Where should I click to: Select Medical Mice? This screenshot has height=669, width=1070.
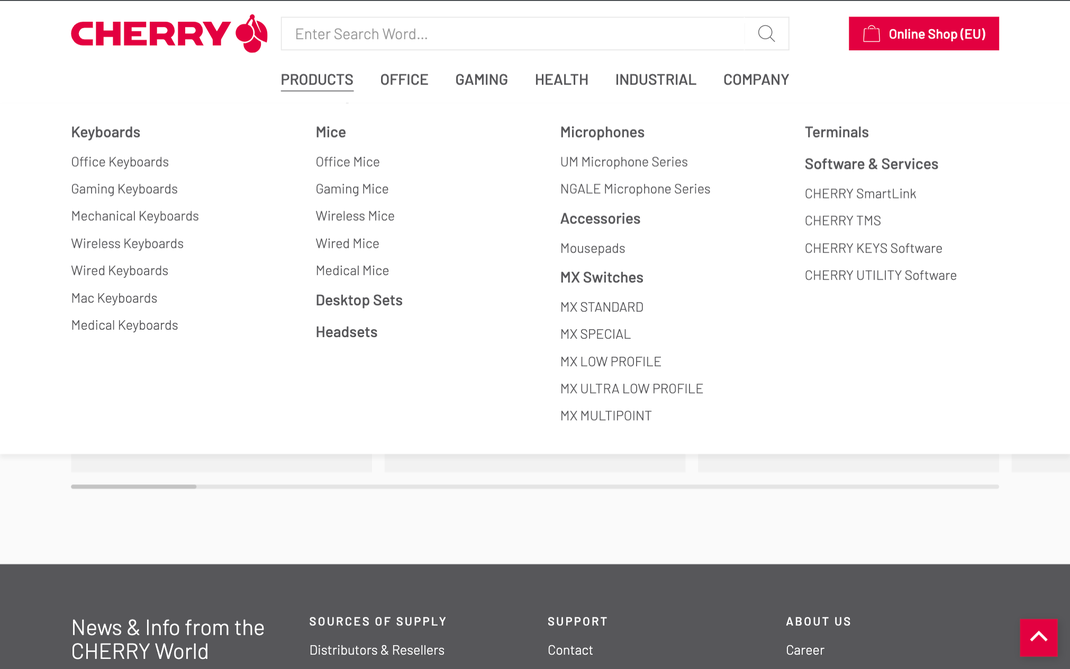(352, 271)
